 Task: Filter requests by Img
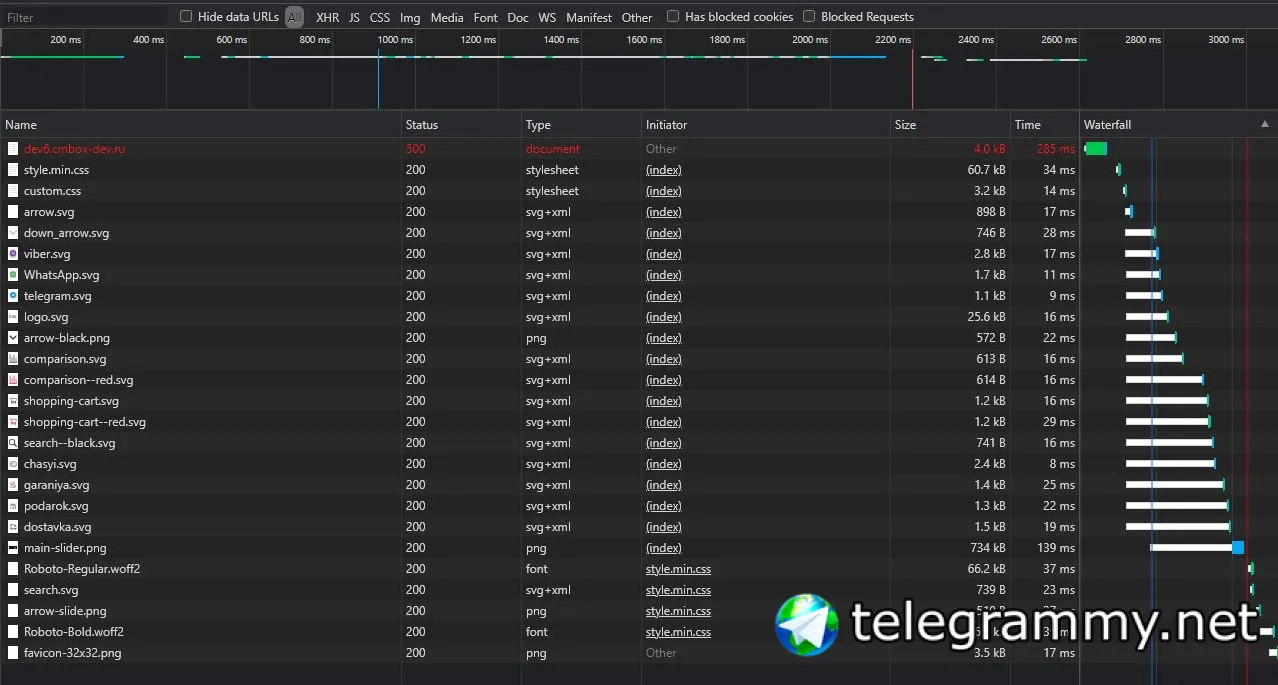point(410,17)
